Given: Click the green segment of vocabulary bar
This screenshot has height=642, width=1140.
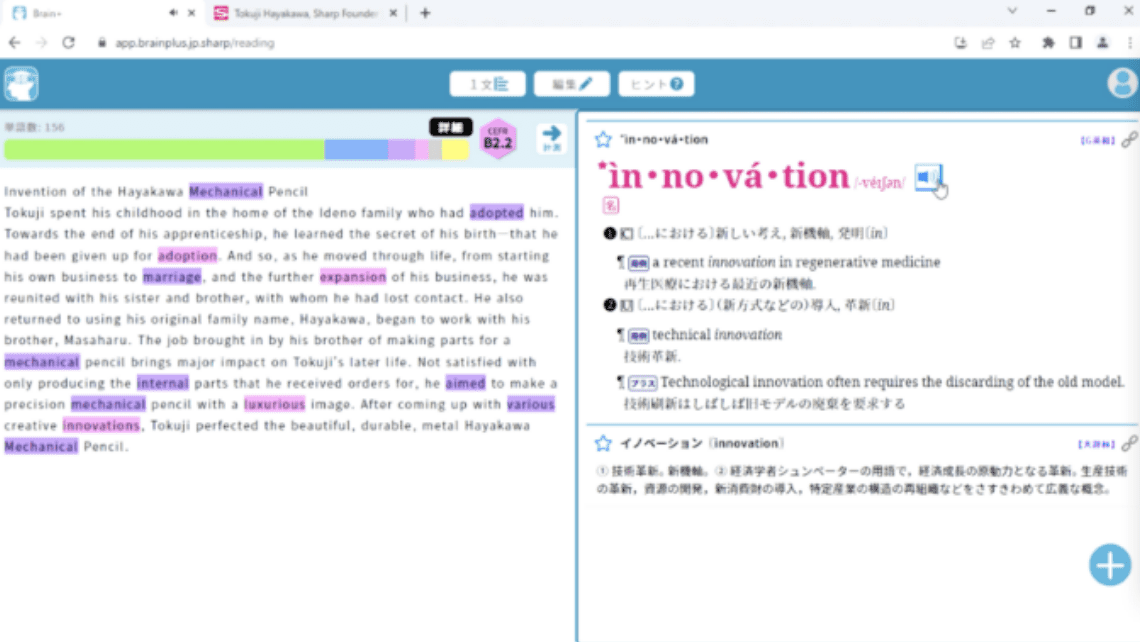Looking at the screenshot, I should (x=164, y=150).
